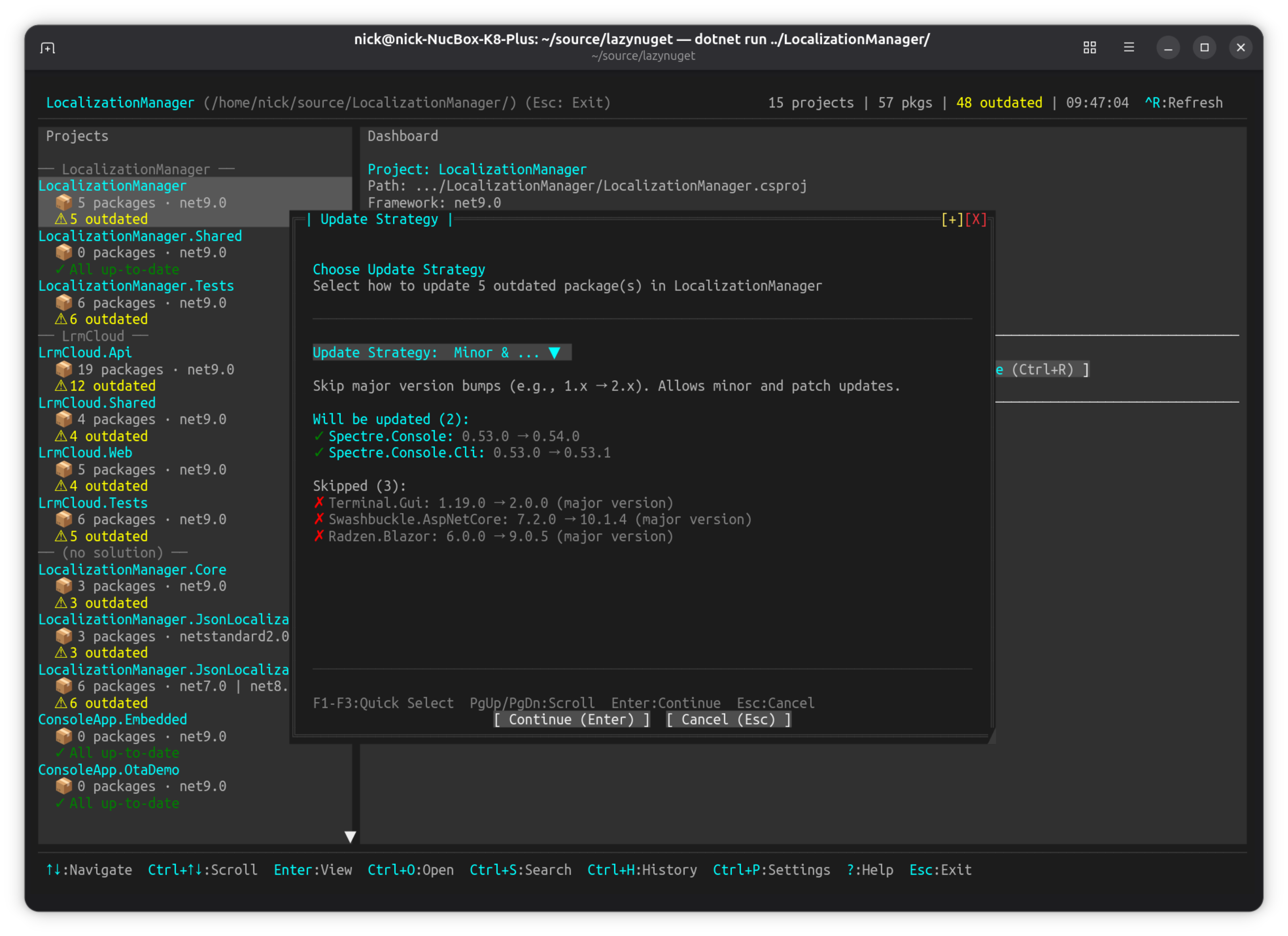Click the green checkmark next to Spectre.Console.Cli
This screenshot has height=936, width=1288.
[319, 453]
